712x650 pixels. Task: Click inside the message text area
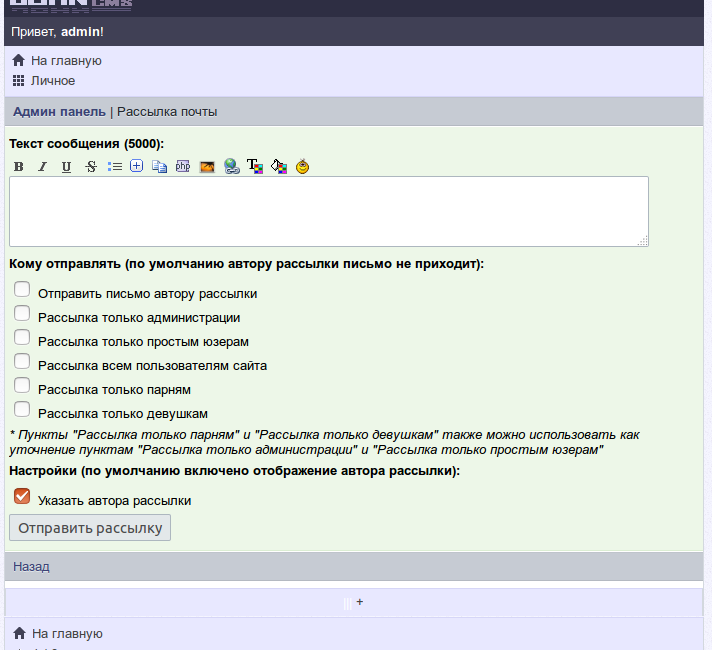[328, 211]
